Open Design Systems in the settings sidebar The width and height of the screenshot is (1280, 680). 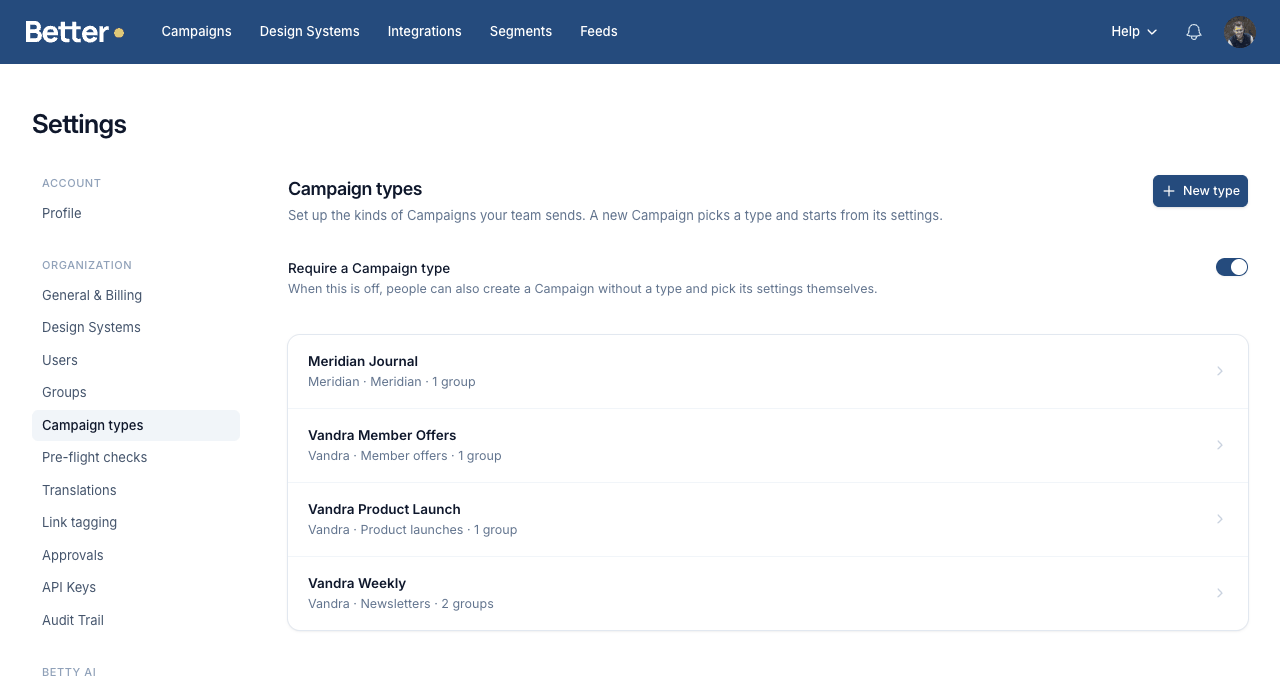136,327
